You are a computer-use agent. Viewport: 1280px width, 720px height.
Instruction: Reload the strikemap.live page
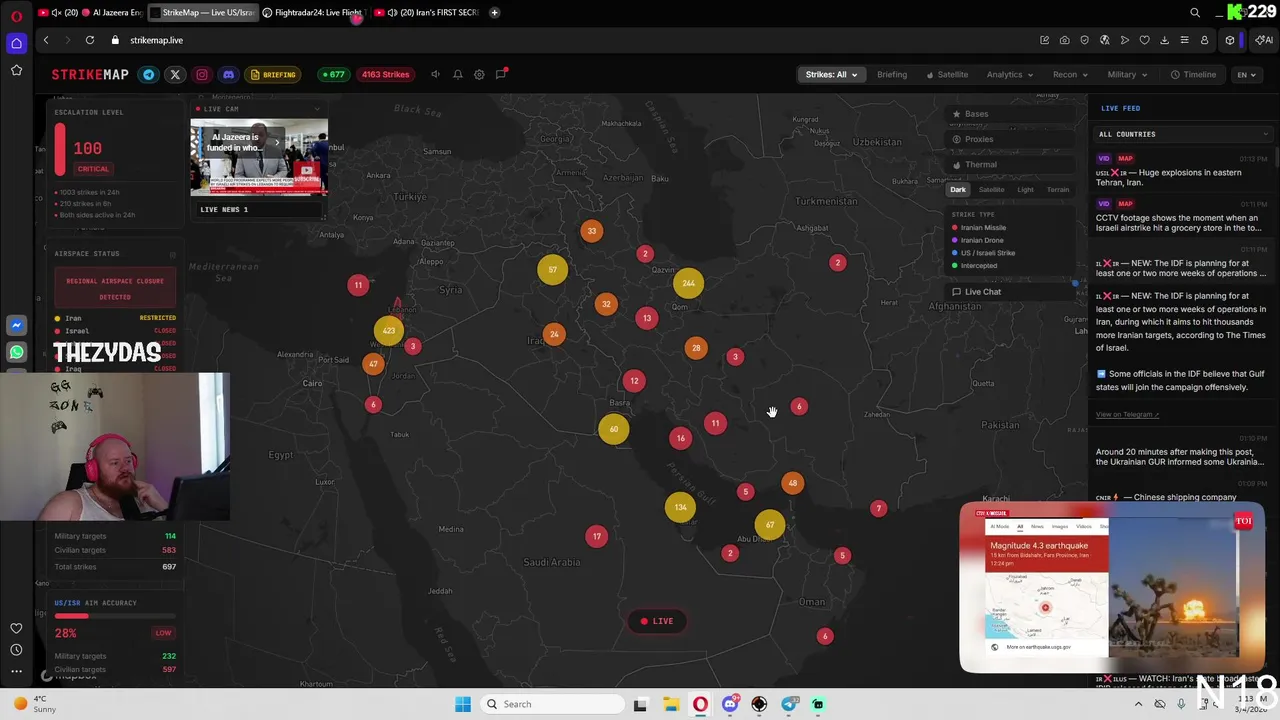point(90,40)
